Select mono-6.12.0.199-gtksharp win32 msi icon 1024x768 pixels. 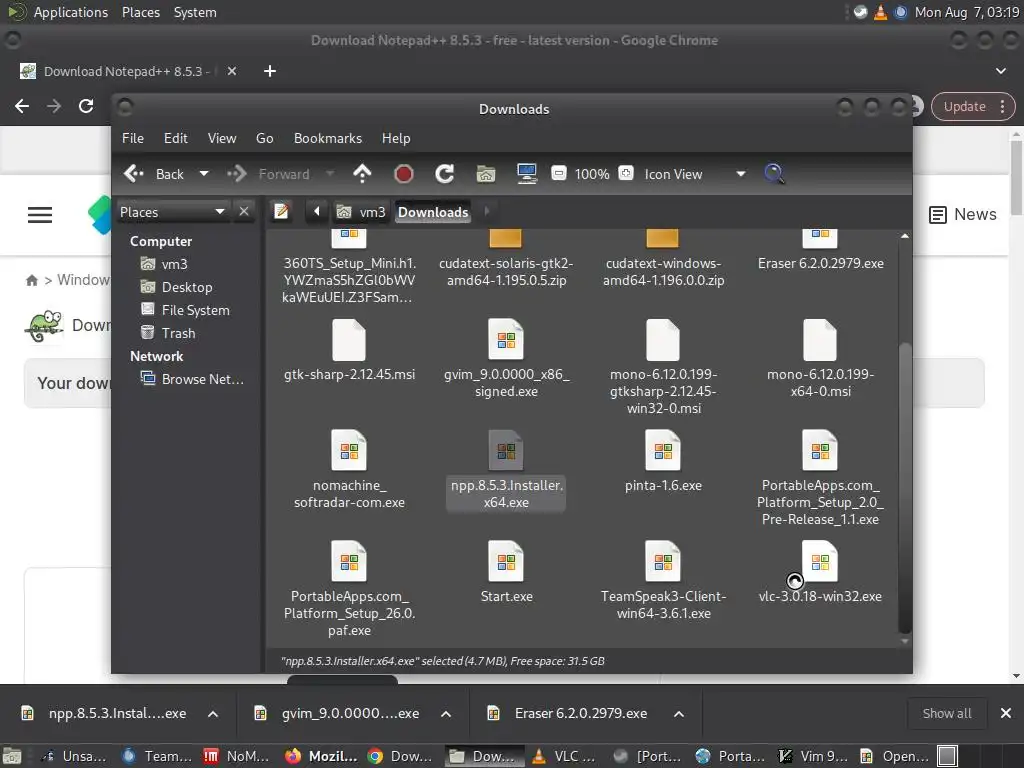pos(663,340)
